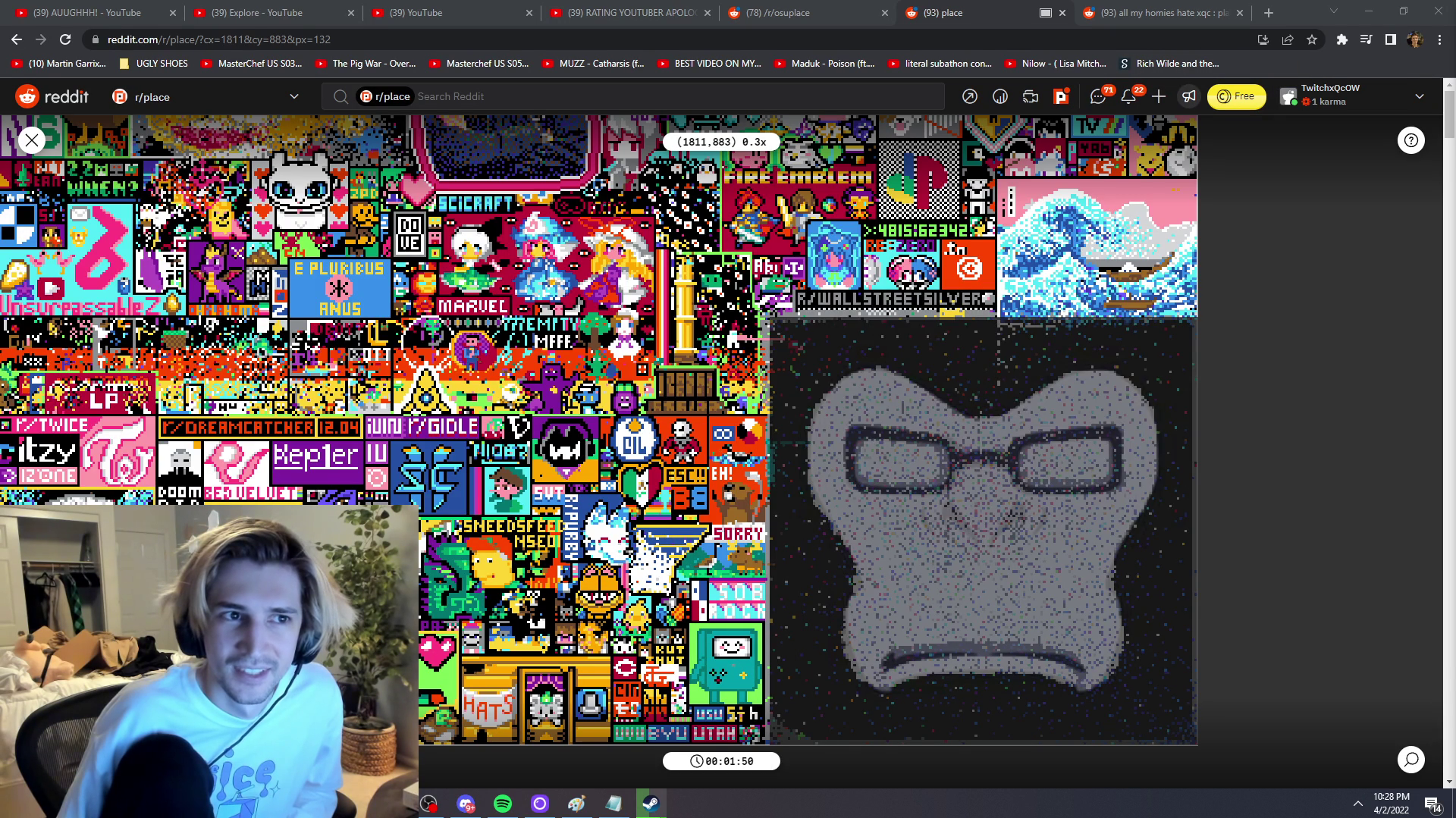This screenshot has height=818, width=1456.
Task: Click the Create Post plus icon
Action: (x=1159, y=96)
